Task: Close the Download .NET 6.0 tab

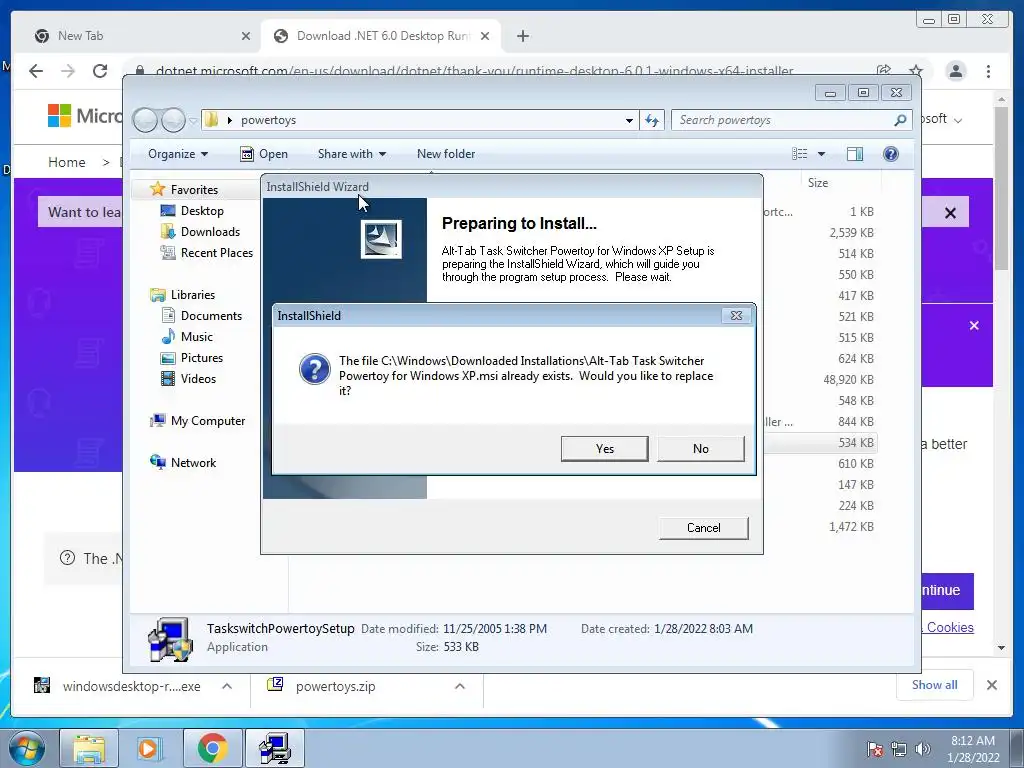Action: coord(485,36)
